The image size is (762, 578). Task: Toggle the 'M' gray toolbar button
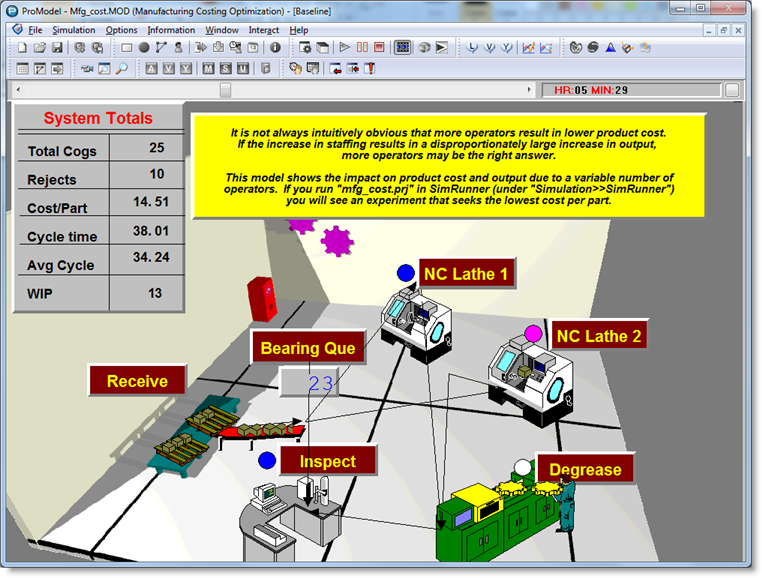[208, 69]
